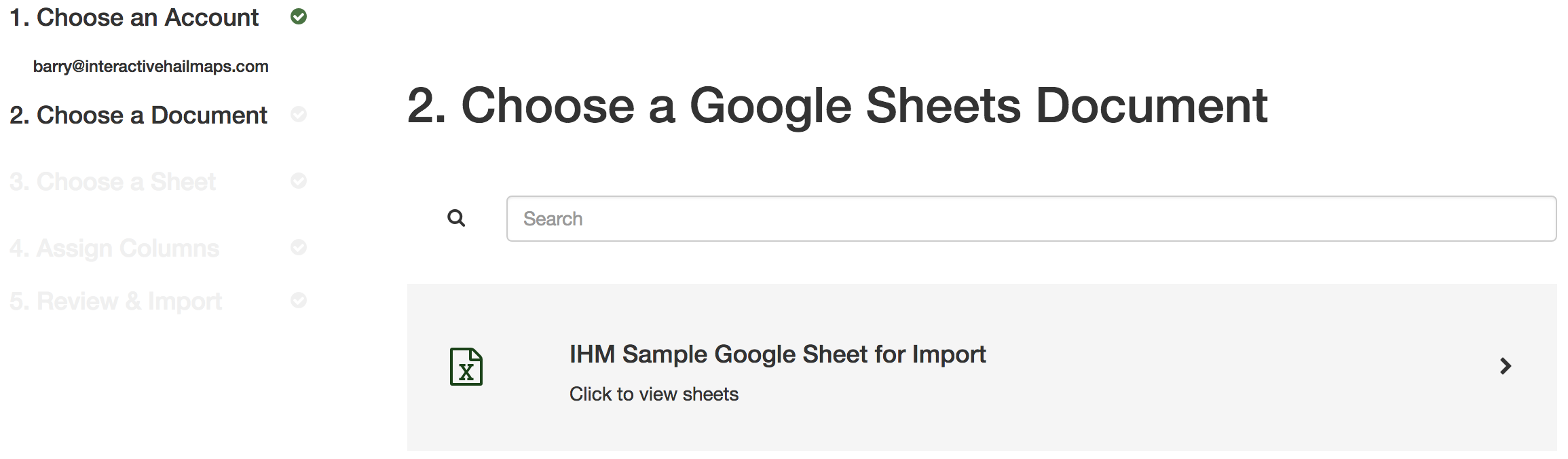
Task: Click the faded checkmark beside Choose a Sheet
Action: (299, 181)
